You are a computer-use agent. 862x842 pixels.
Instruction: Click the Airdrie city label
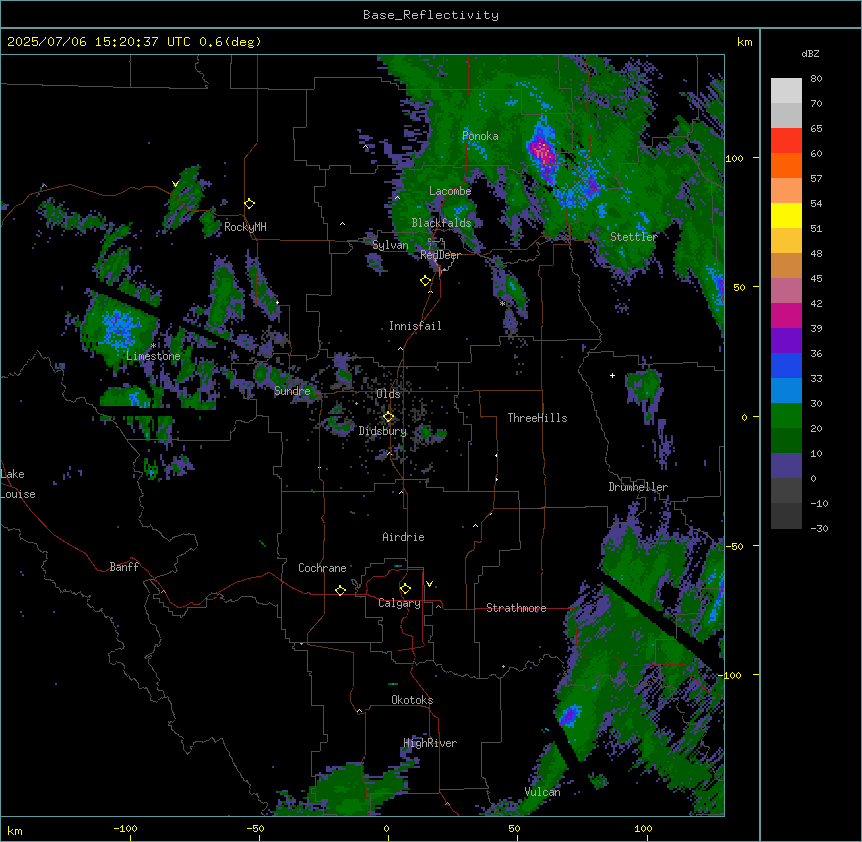point(403,537)
